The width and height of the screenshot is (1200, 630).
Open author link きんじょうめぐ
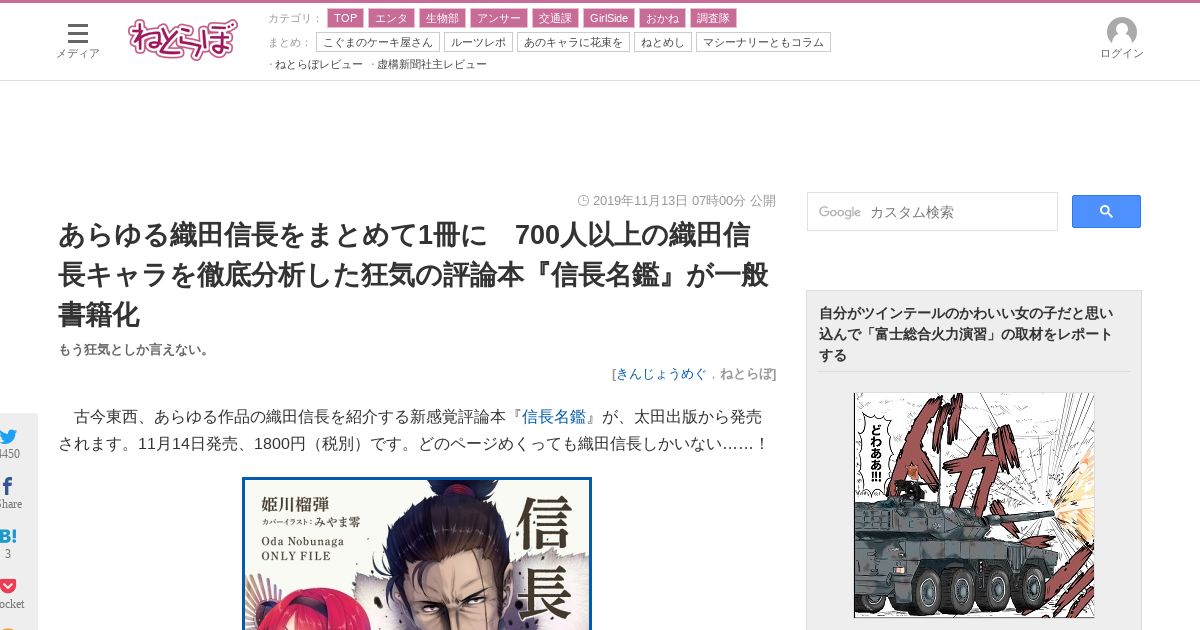[x=661, y=374]
